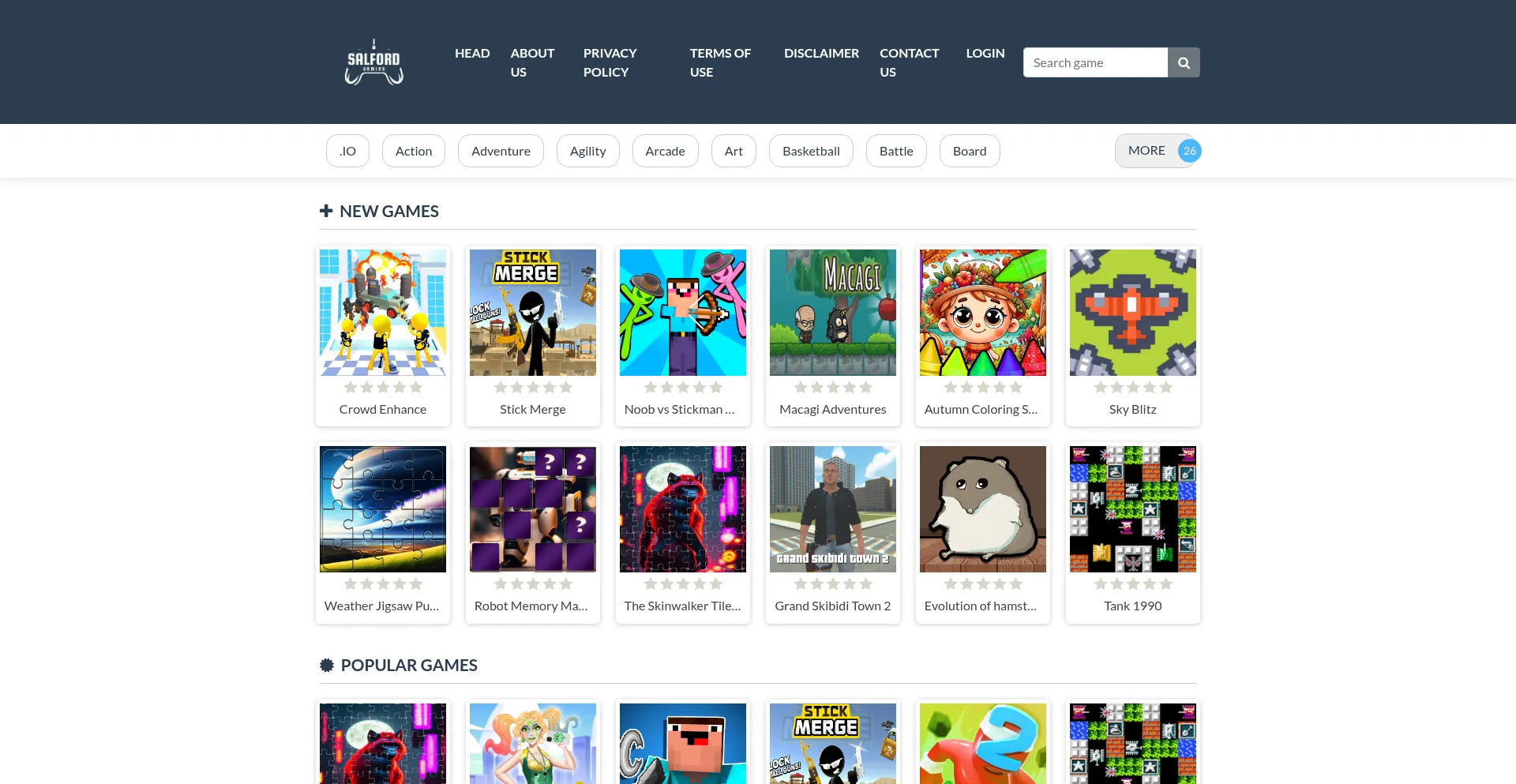Select the Basketball category tag
Screen dimensions: 1516x784
point(811,151)
